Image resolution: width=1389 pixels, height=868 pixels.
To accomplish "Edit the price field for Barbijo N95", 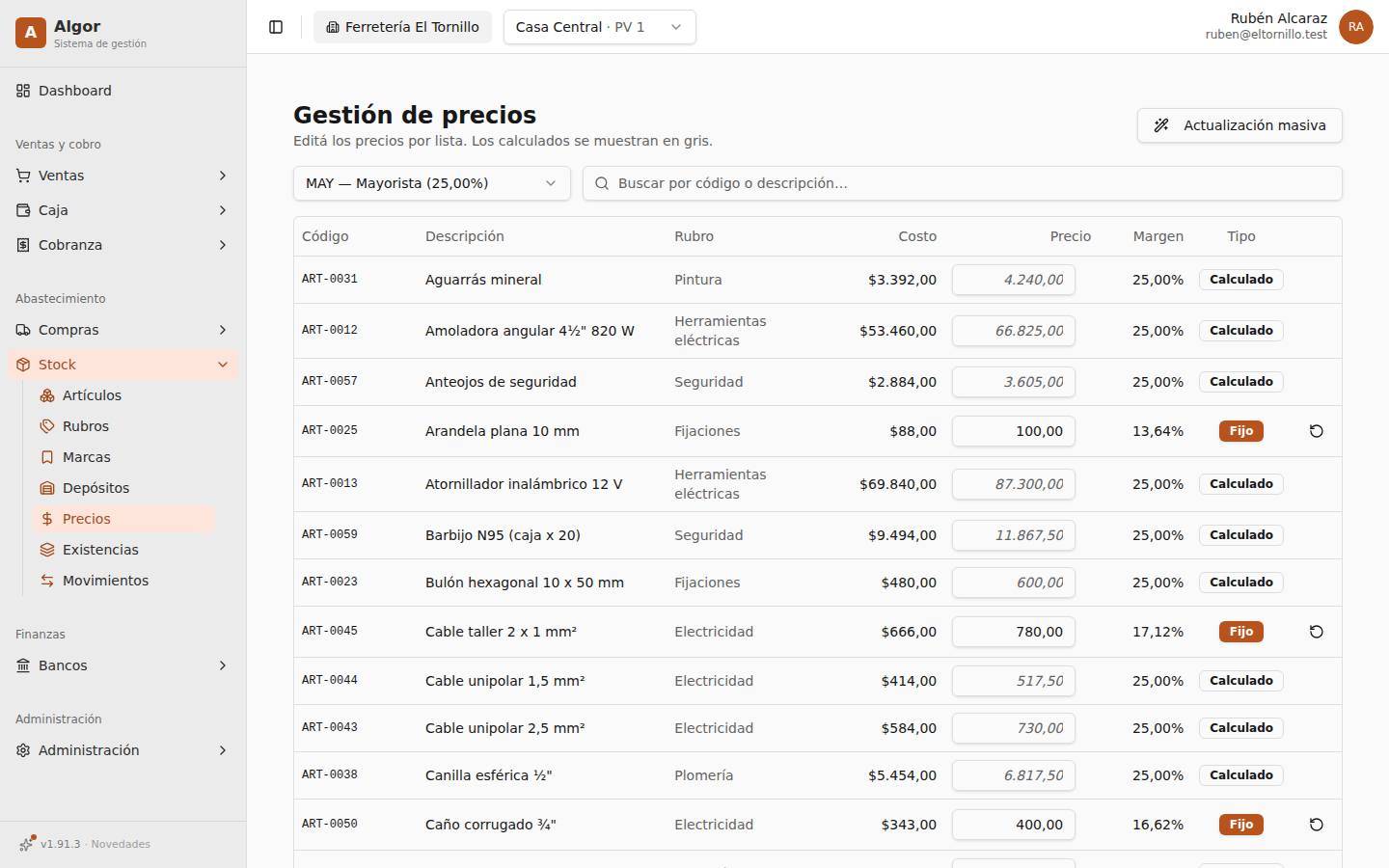I will 1014,535.
